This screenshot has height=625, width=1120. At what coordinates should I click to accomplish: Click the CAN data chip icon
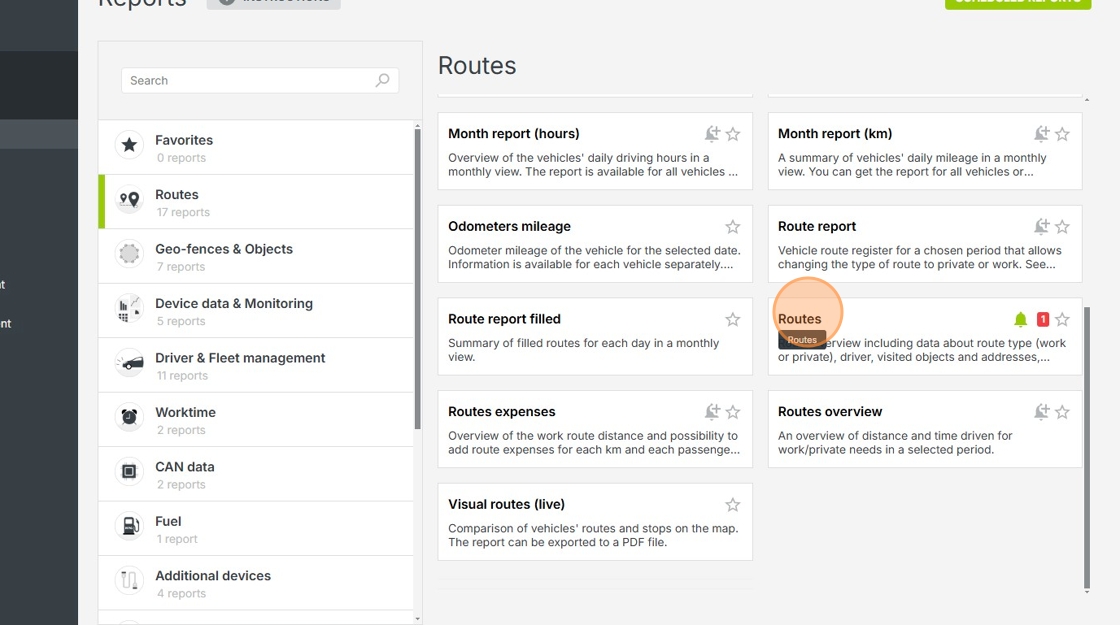[x=129, y=472]
